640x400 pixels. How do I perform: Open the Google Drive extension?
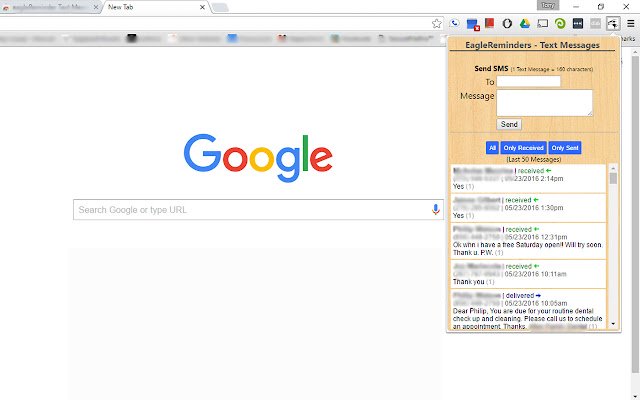click(524, 24)
